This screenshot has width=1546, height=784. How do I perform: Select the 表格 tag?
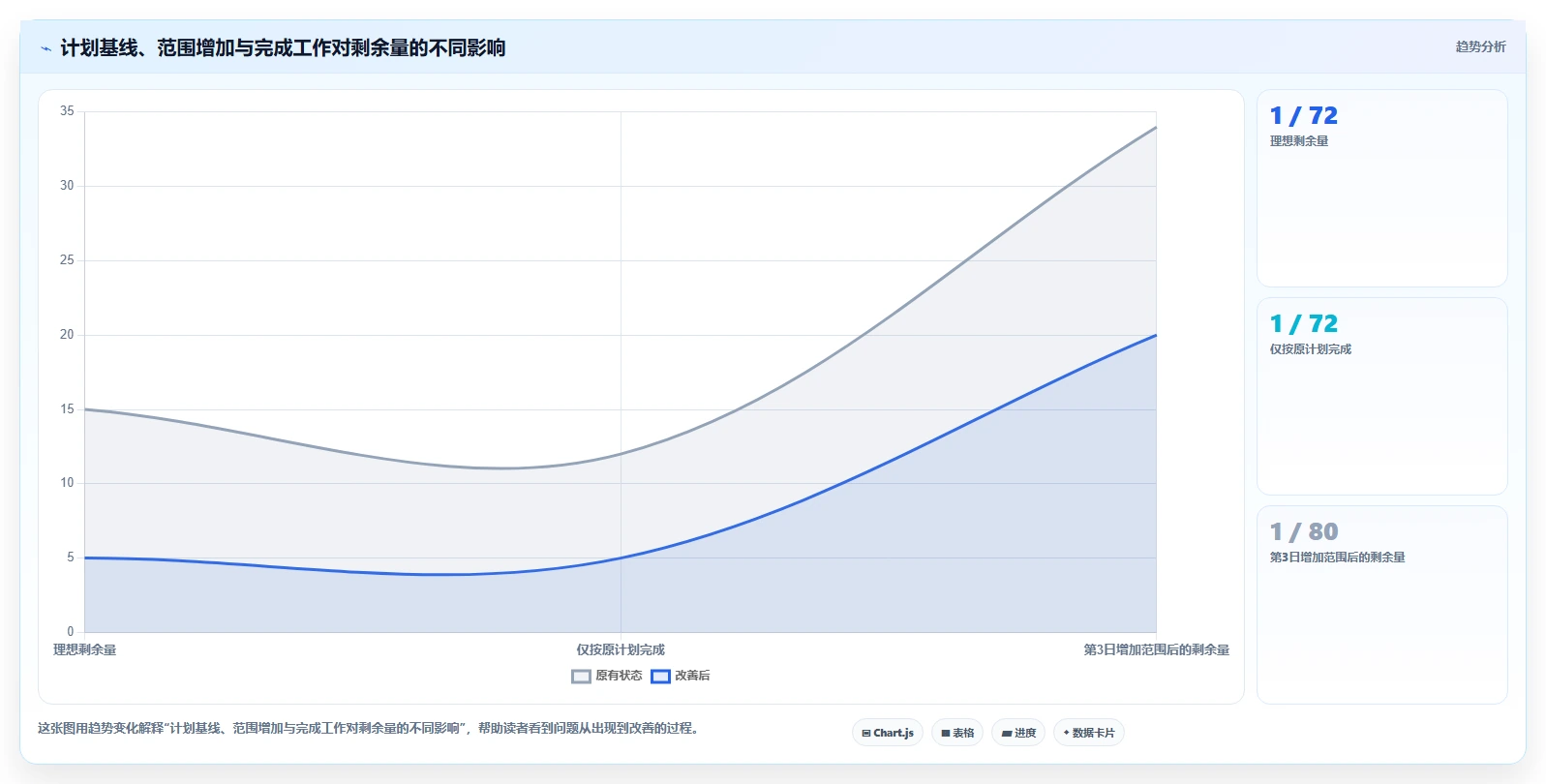coord(957,733)
